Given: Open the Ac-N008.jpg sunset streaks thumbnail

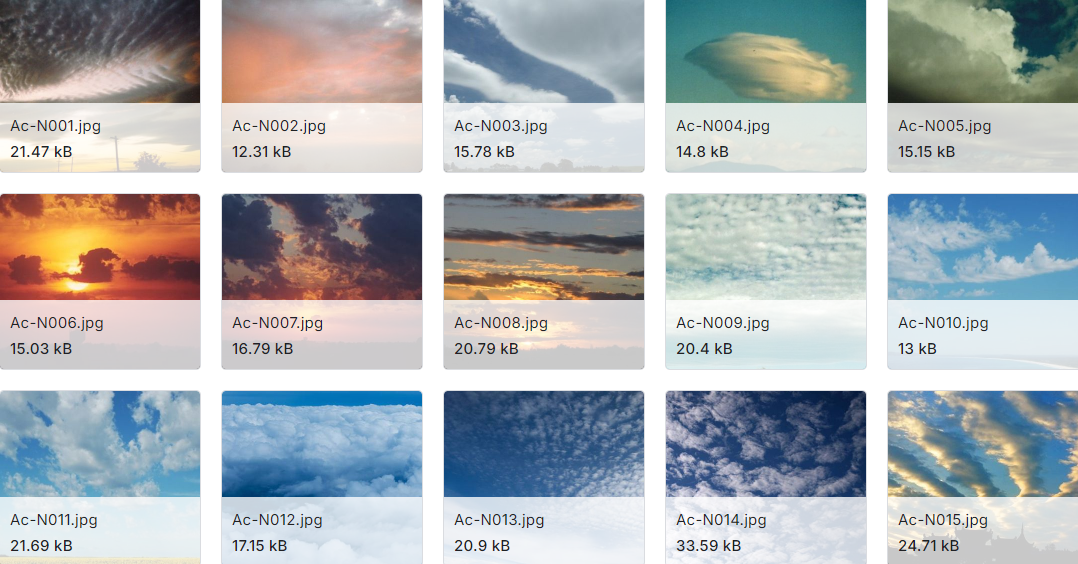Looking at the screenshot, I should pos(544,247).
